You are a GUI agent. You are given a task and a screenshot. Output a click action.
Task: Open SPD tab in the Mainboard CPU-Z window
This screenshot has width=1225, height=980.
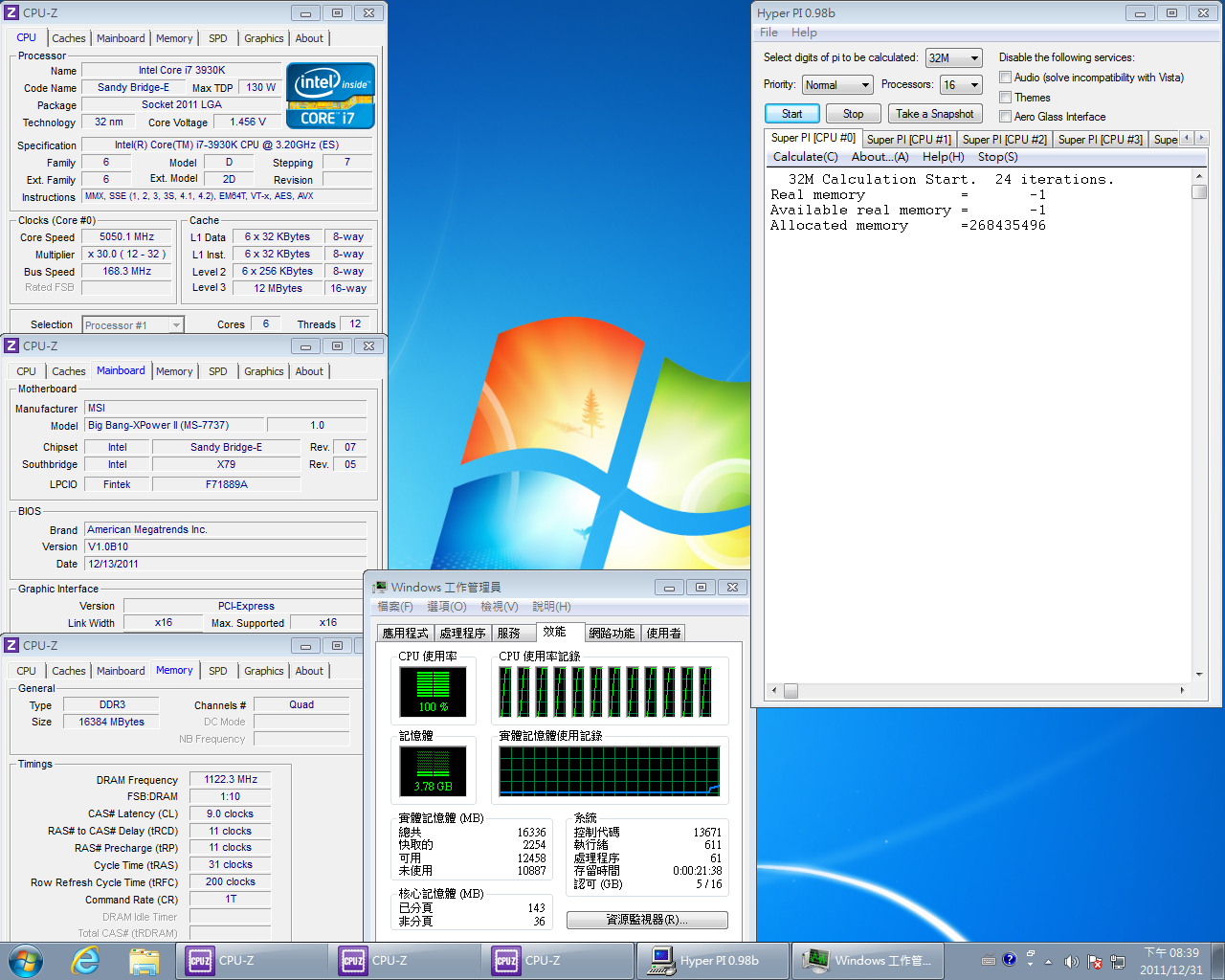[x=218, y=371]
